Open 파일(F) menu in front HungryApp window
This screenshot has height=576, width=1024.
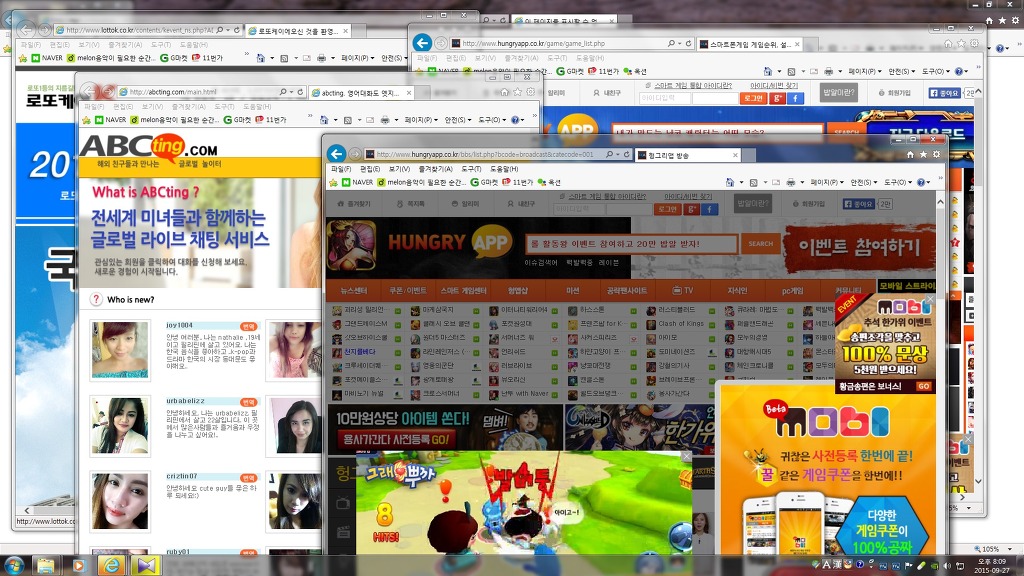341,168
